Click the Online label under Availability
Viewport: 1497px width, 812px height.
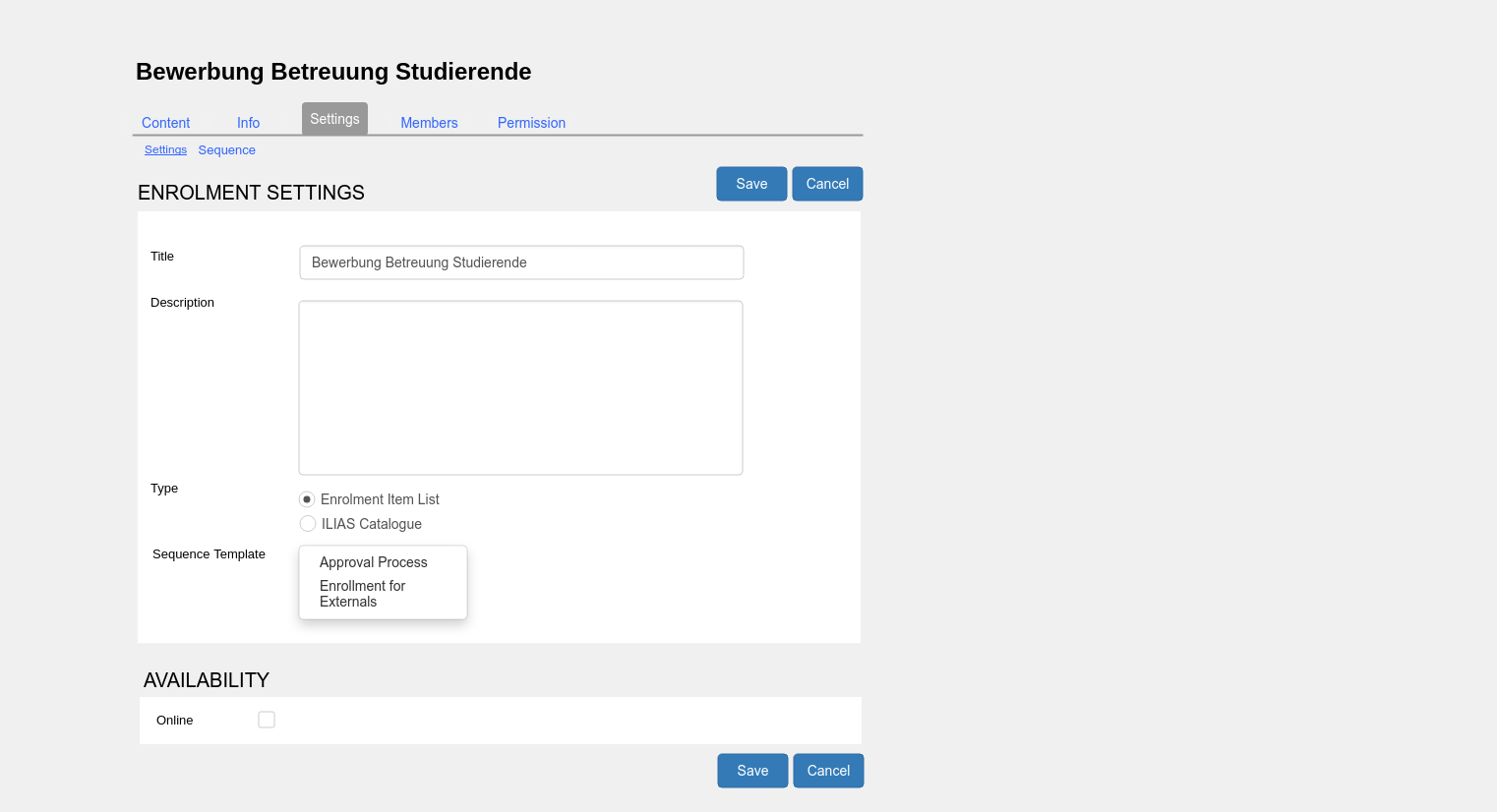point(174,721)
